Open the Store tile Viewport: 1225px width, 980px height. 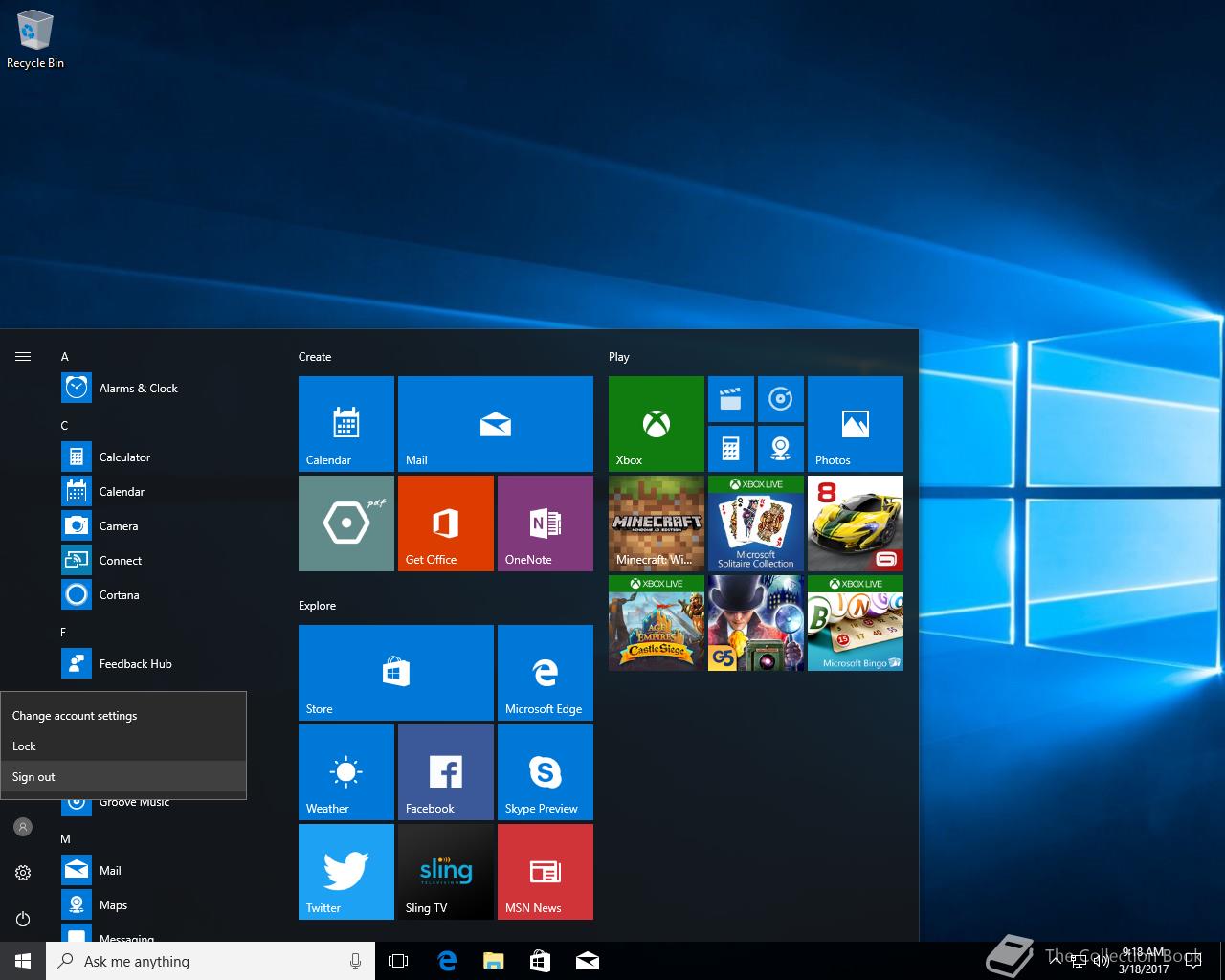click(x=396, y=673)
